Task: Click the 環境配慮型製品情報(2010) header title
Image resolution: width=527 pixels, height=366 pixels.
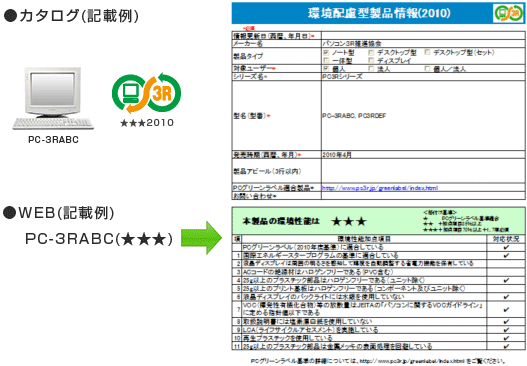Action: (x=379, y=13)
